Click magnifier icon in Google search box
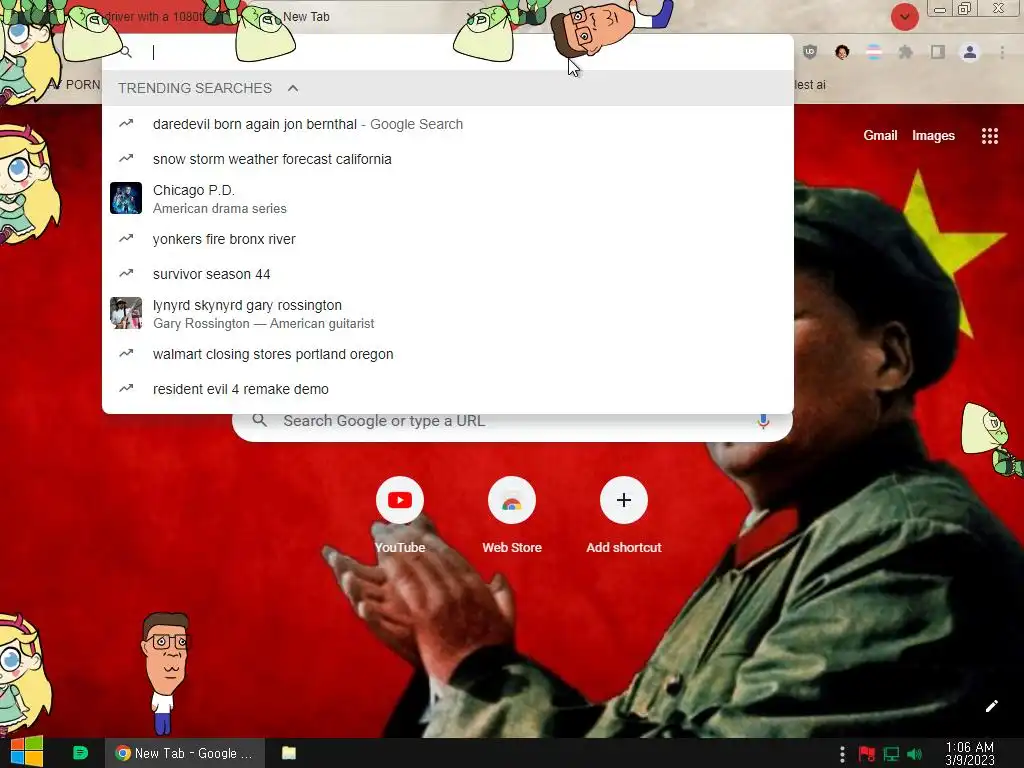The height and width of the screenshot is (768, 1024). 259,421
